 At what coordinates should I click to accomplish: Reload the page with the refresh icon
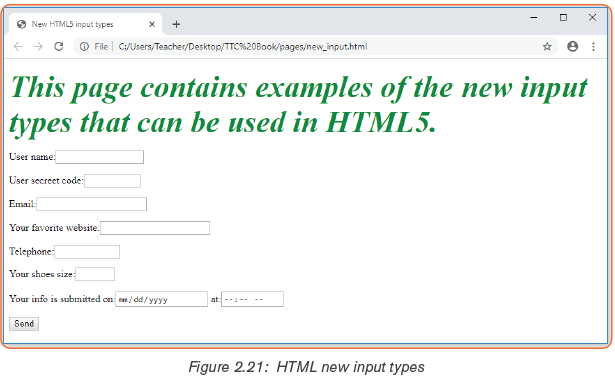(x=59, y=47)
